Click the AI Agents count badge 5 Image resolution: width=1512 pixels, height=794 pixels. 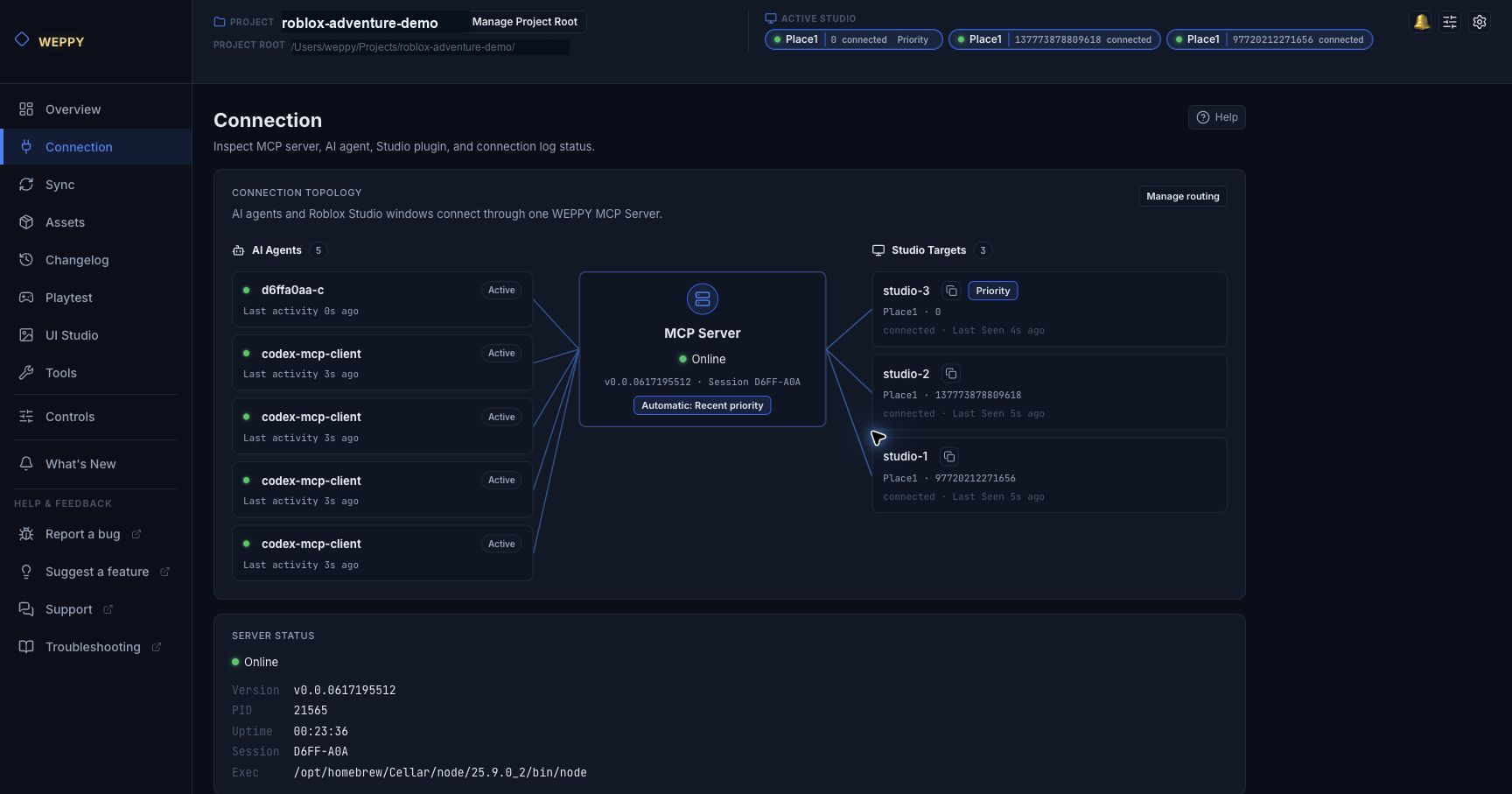tap(318, 250)
